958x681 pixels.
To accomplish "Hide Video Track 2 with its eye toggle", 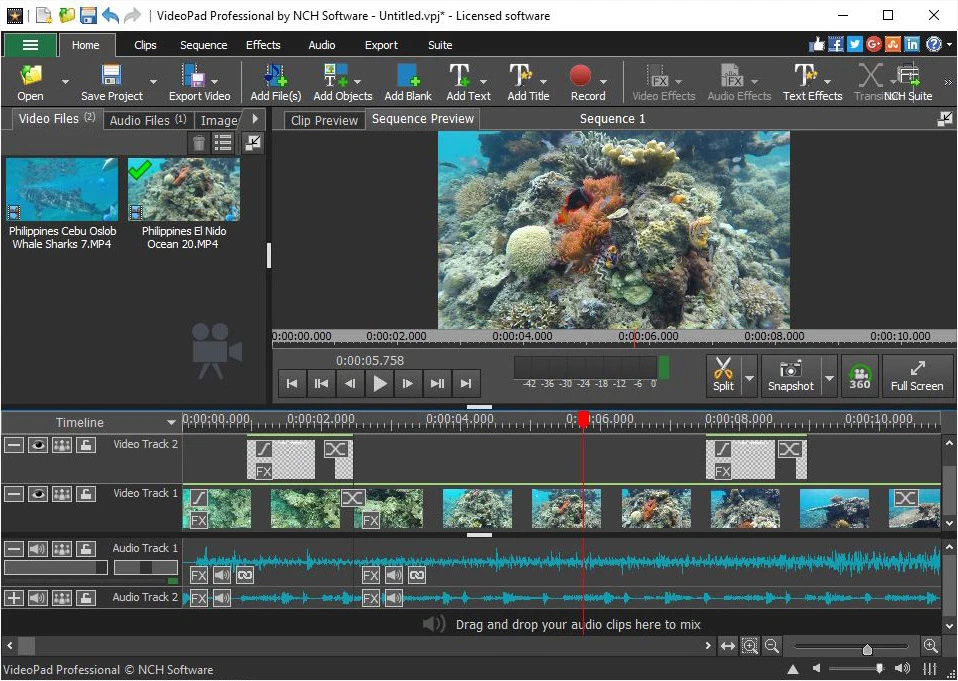I will pyautogui.click(x=37, y=444).
